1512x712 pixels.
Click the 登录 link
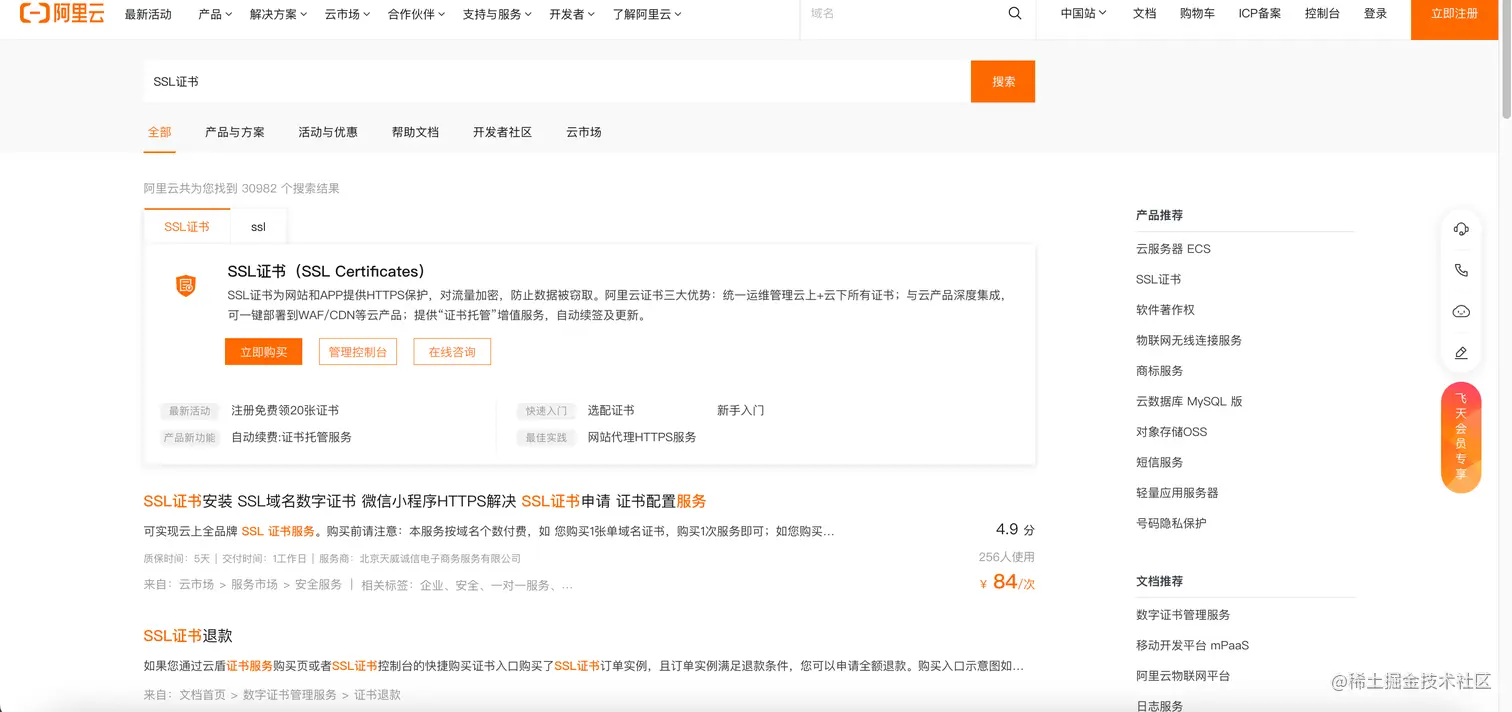pos(1375,14)
